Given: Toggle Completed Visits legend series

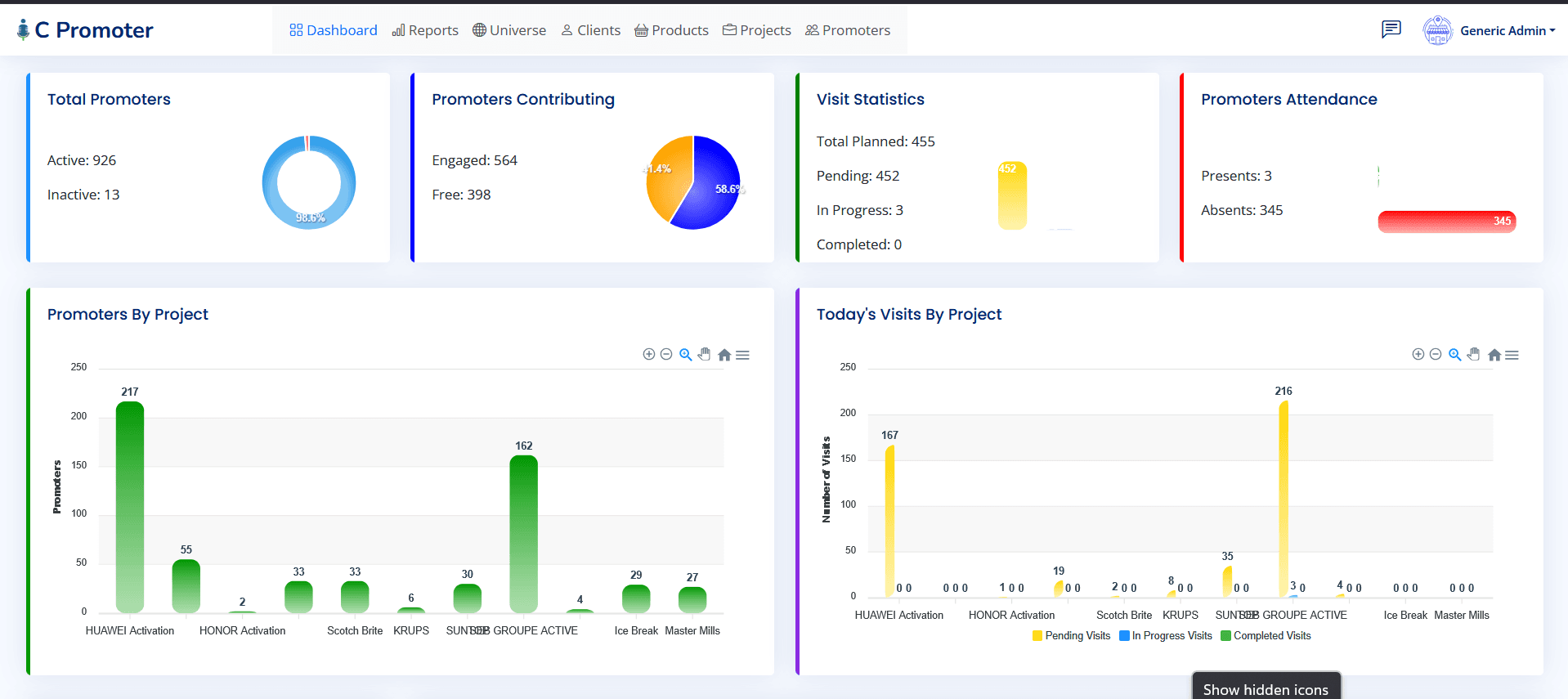Looking at the screenshot, I should point(1266,635).
